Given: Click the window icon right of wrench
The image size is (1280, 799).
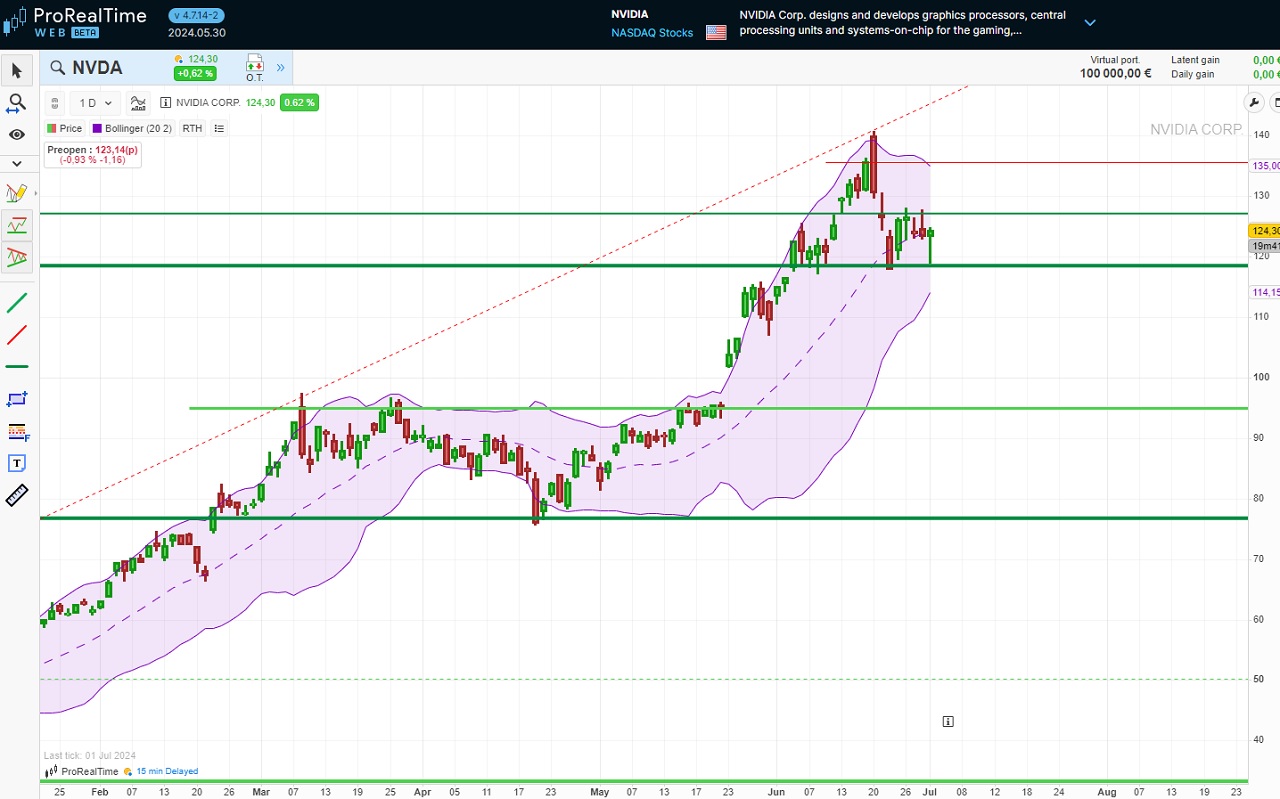Looking at the screenshot, I should (1275, 102).
